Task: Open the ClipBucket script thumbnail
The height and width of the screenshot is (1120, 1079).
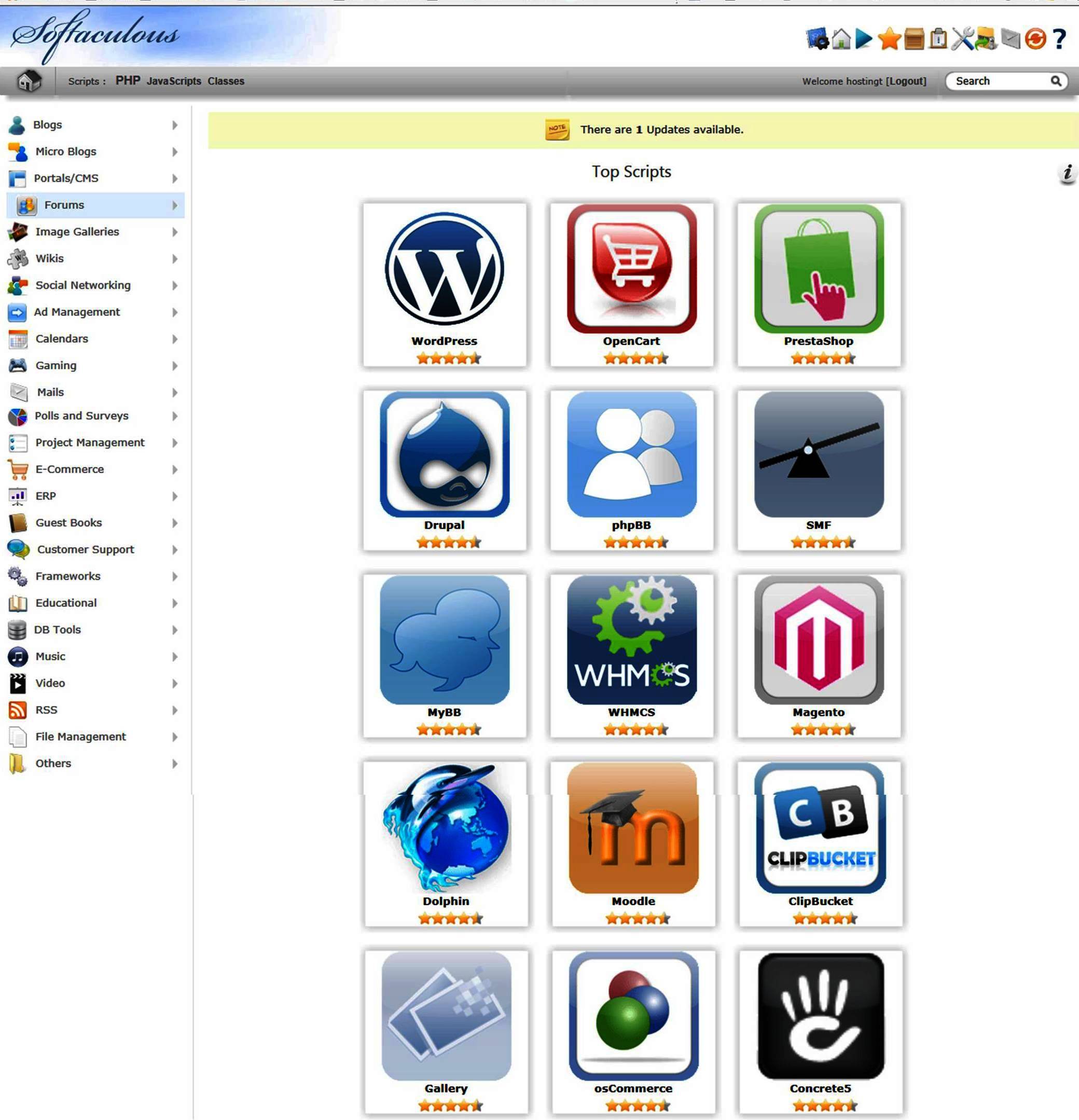Action: click(x=821, y=828)
